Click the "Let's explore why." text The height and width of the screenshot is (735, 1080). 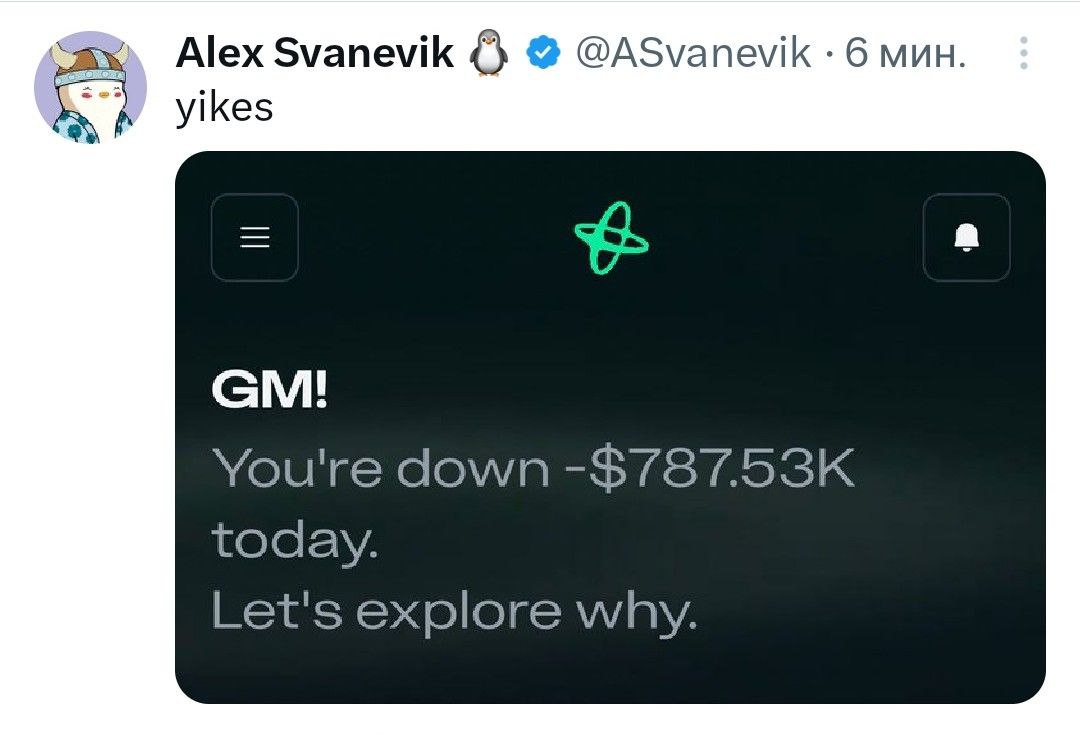pyautogui.click(x=453, y=610)
